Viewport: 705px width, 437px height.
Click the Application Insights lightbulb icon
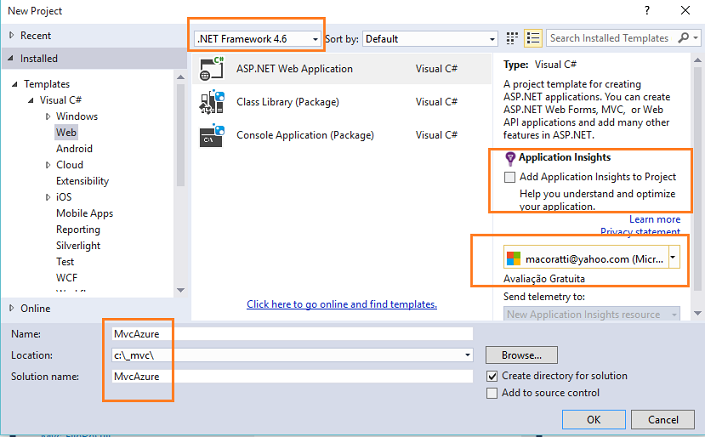click(510, 158)
